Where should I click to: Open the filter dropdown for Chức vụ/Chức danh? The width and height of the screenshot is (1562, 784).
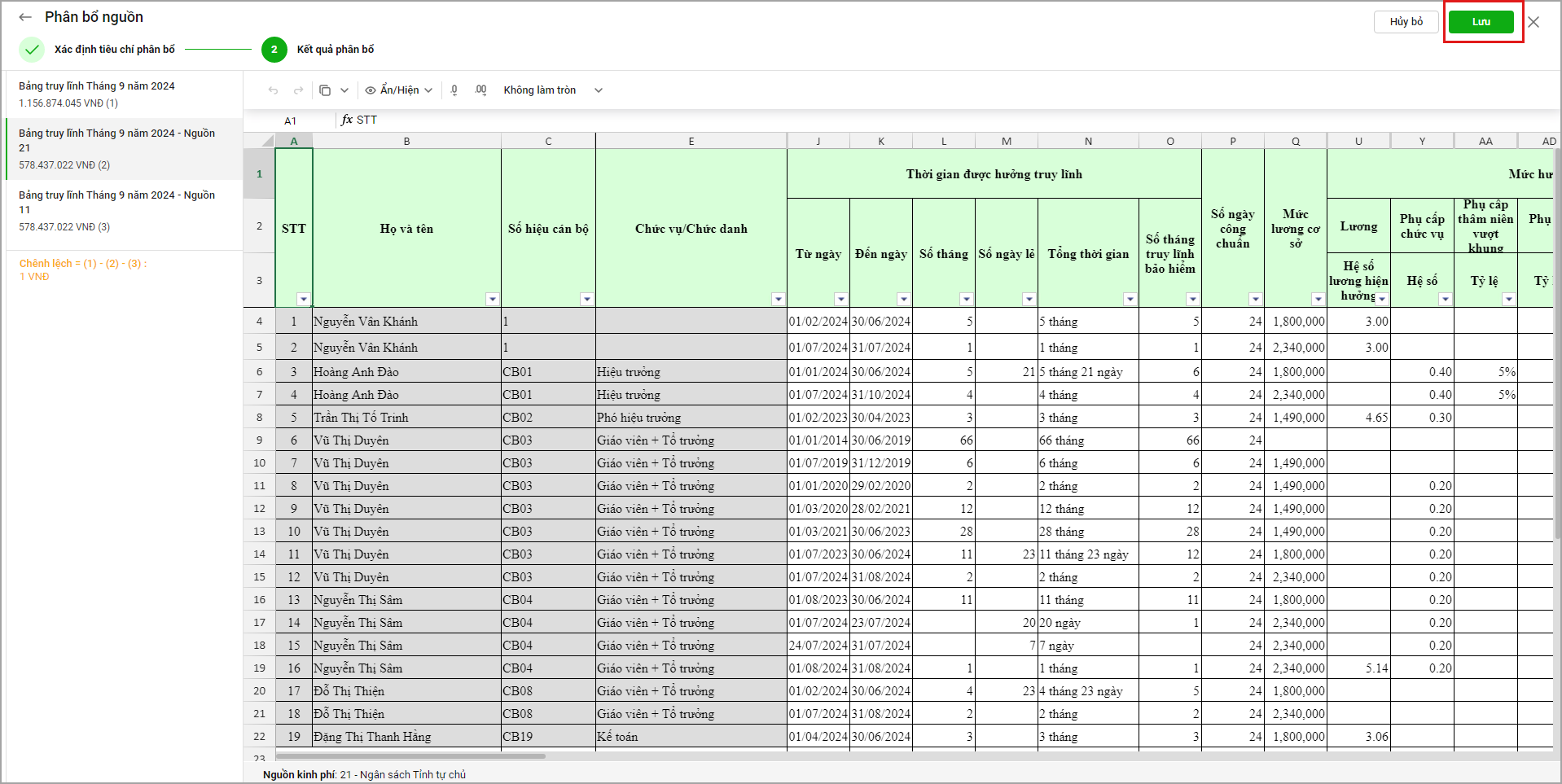click(x=778, y=299)
